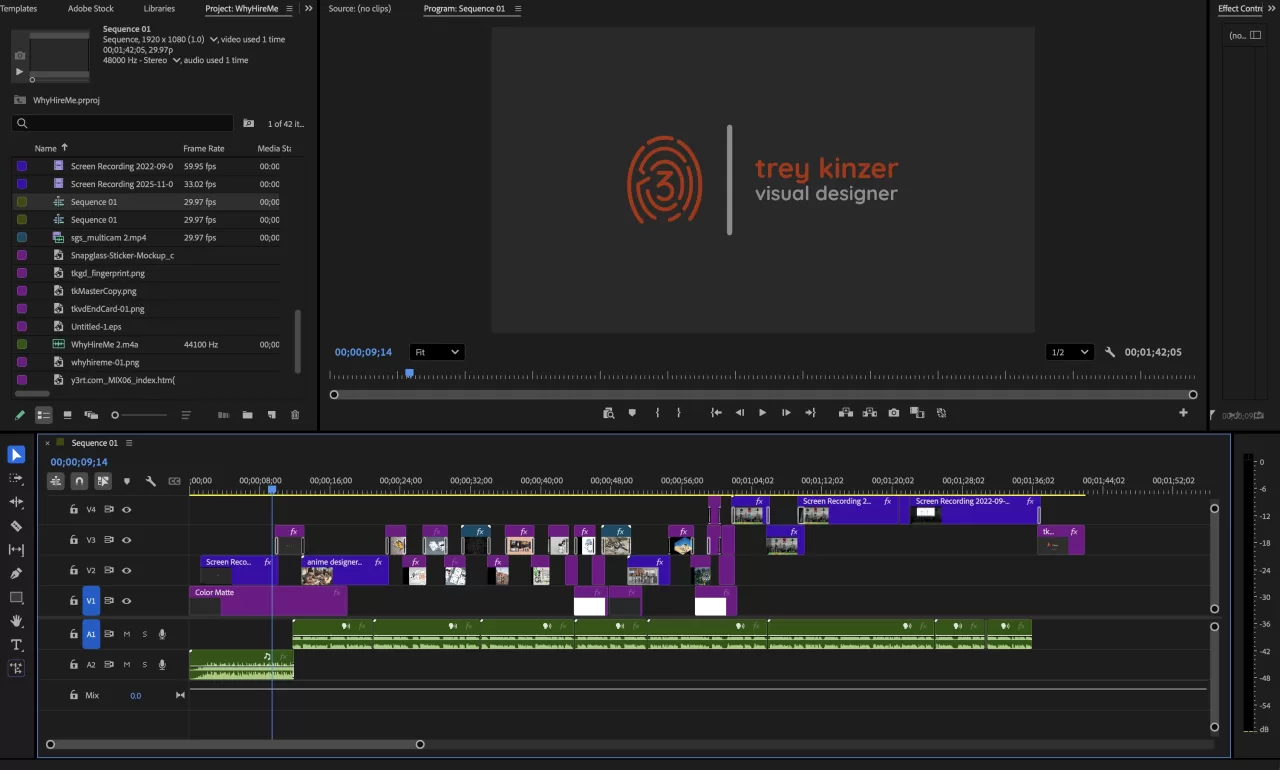
Task: Click the Export Frame camera icon
Action: click(893, 413)
